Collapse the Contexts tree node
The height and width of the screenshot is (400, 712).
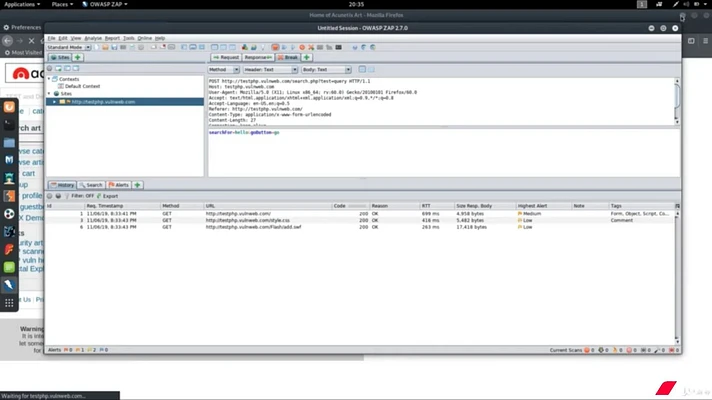(49, 79)
